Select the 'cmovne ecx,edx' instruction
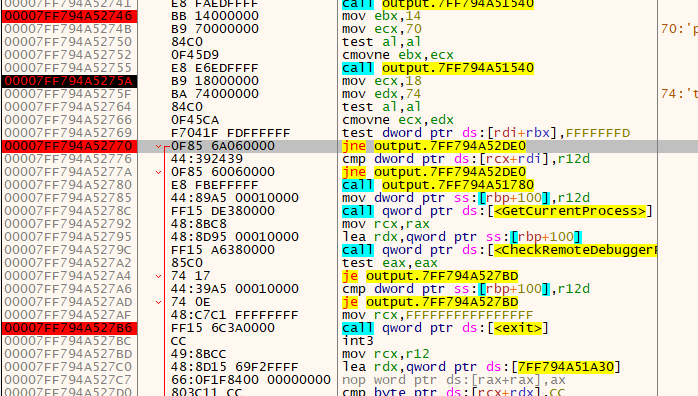Viewport: 698px width, 396px height. pyautogui.click(x=398, y=120)
